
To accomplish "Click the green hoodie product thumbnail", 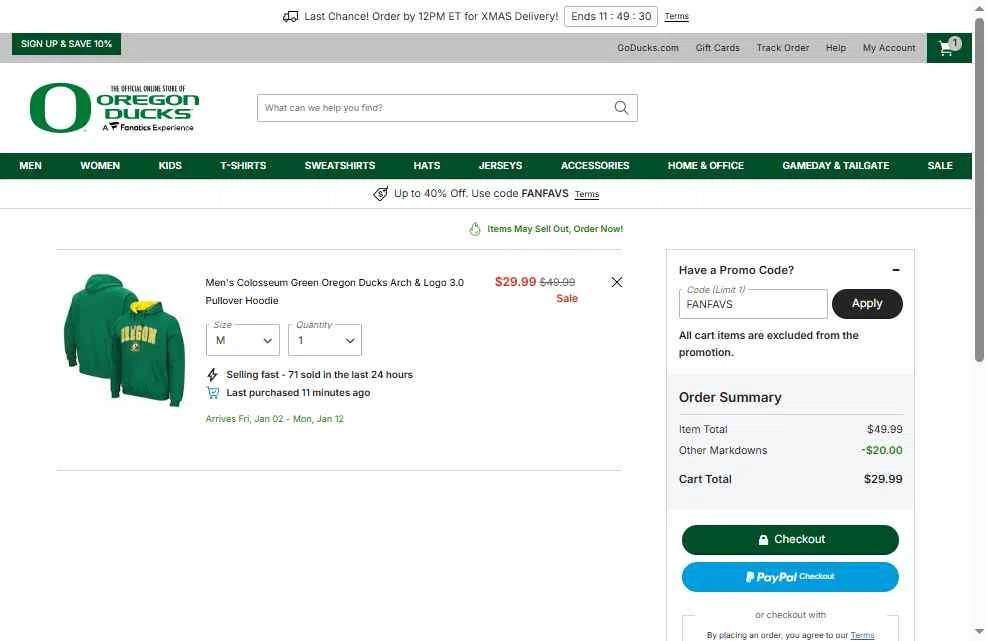I will point(124,340).
